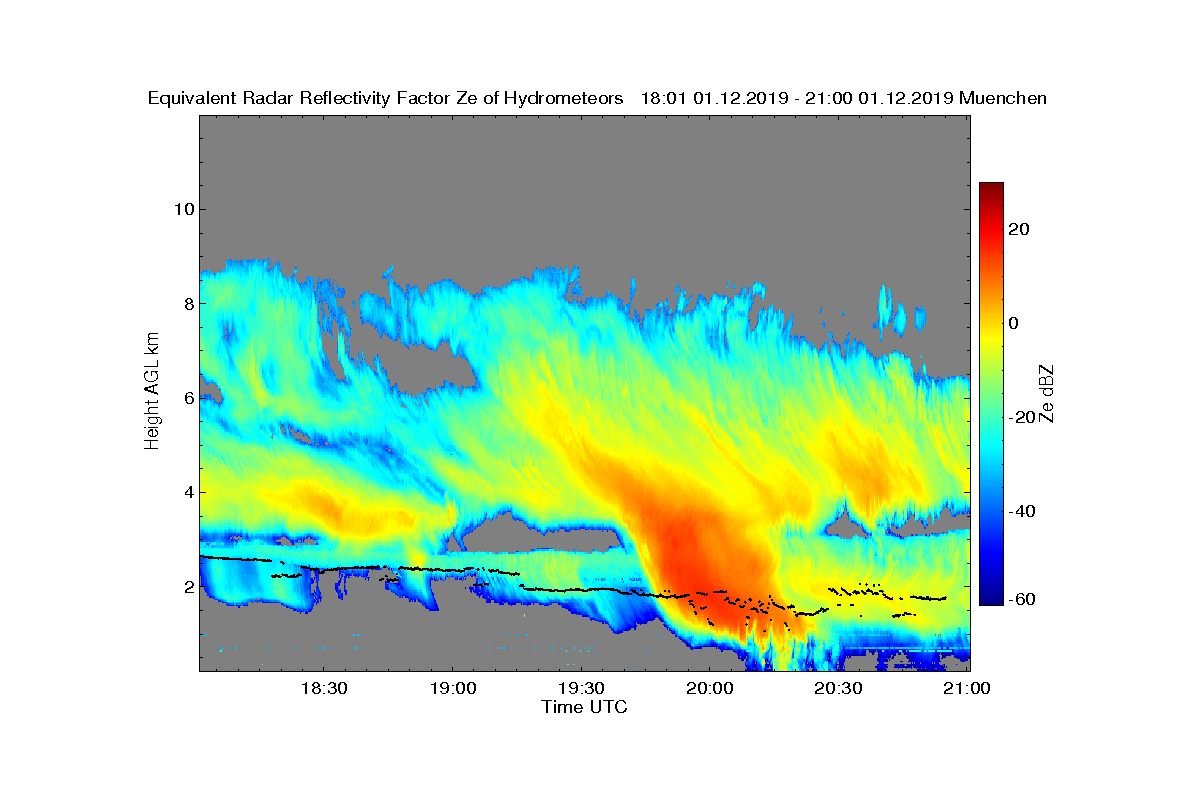The height and width of the screenshot is (800, 1200).
Task: Click the "Time UTC" axis label
Action: coord(585,707)
